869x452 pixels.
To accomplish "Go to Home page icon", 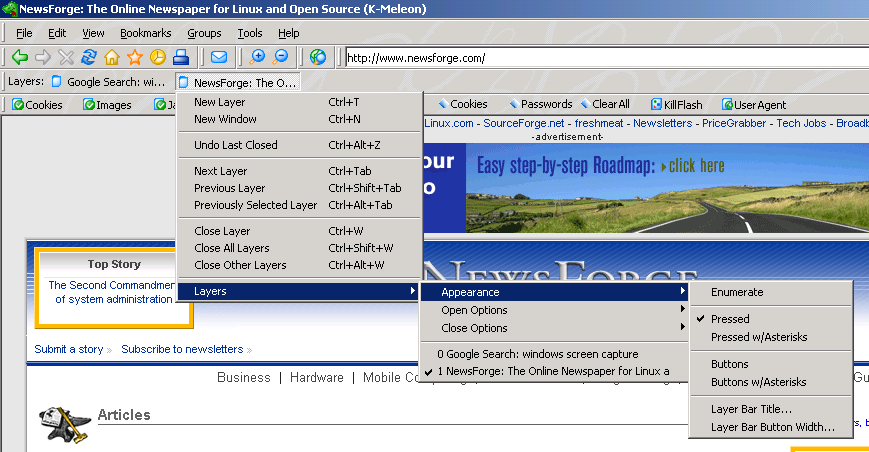I will (x=112, y=57).
